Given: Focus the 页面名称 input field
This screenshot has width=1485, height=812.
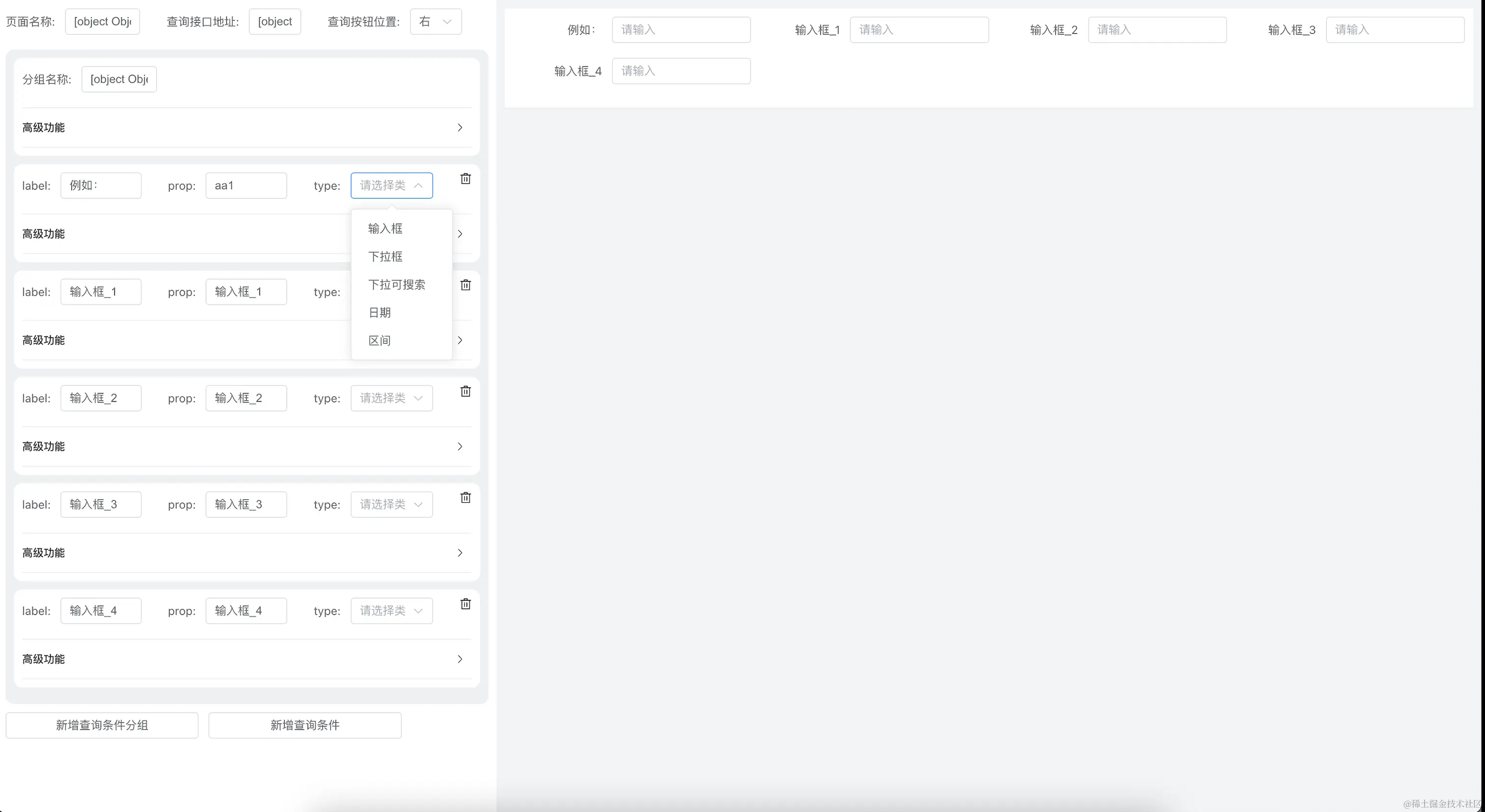Looking at the screenshot, I should pos(102,22).
